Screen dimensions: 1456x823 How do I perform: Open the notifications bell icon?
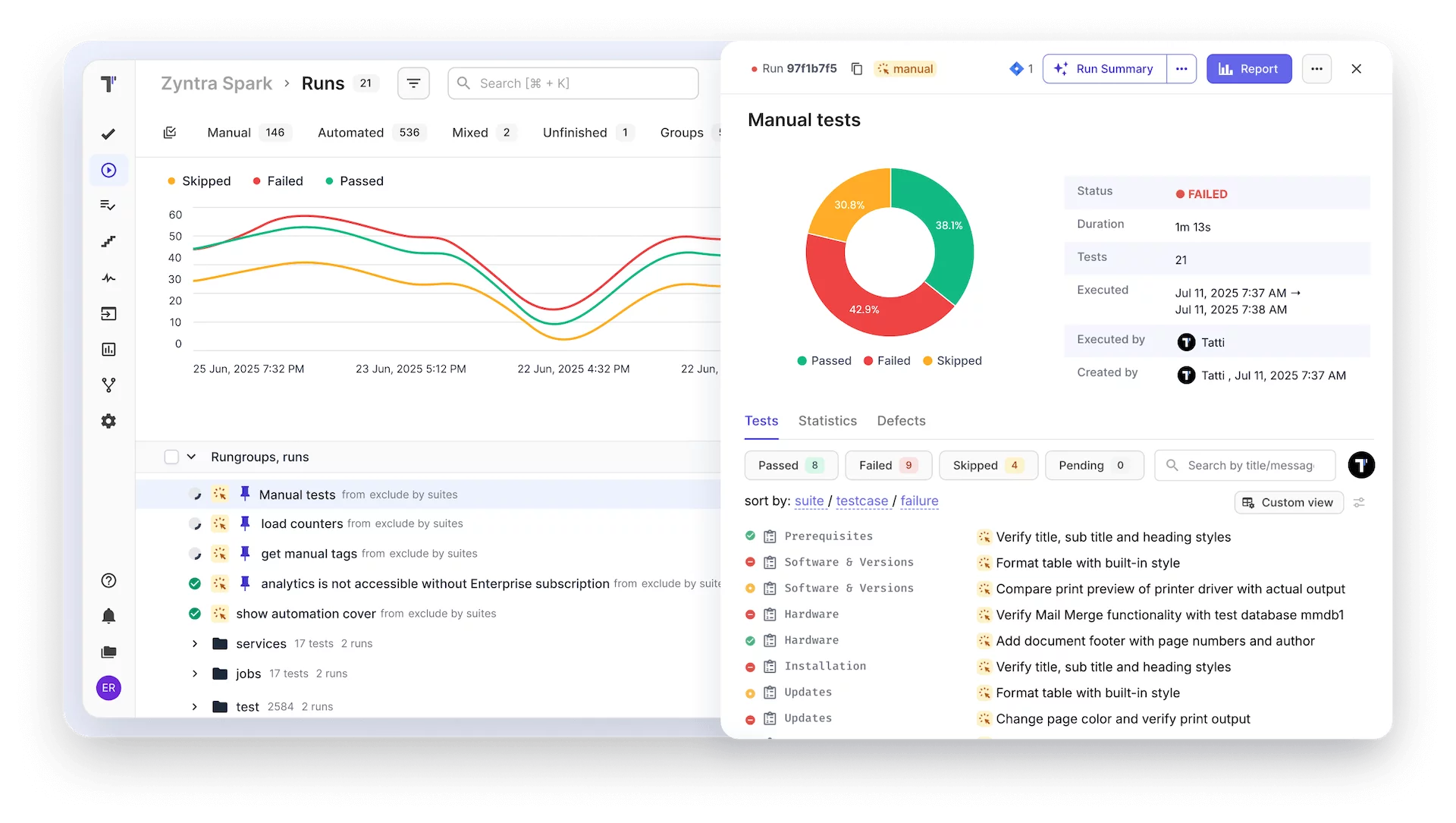[x=108, y=616]
